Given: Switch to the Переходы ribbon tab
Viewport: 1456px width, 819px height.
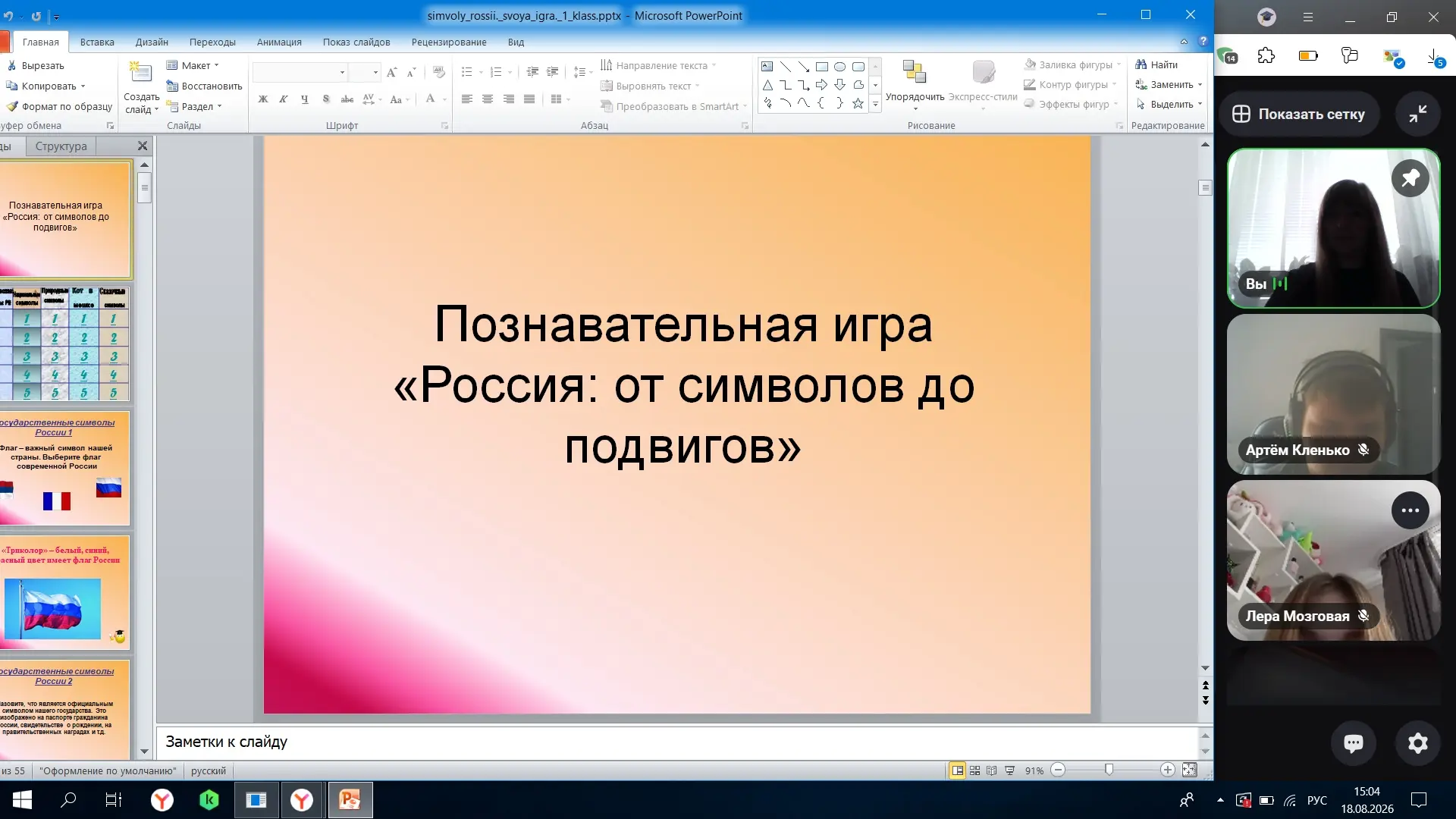Looking at the screenshot, I should tap(212, 42).
